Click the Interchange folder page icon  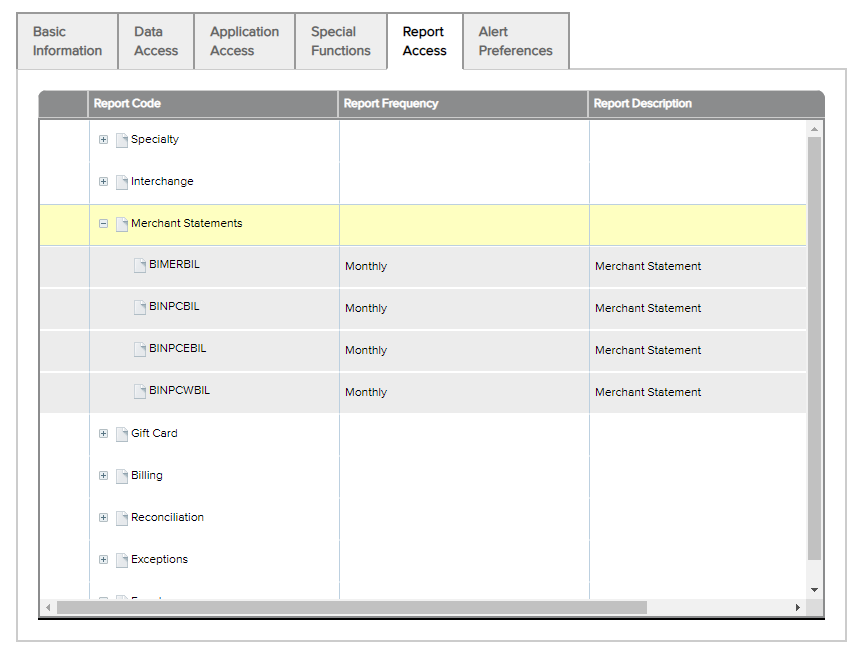pos(122,182)
